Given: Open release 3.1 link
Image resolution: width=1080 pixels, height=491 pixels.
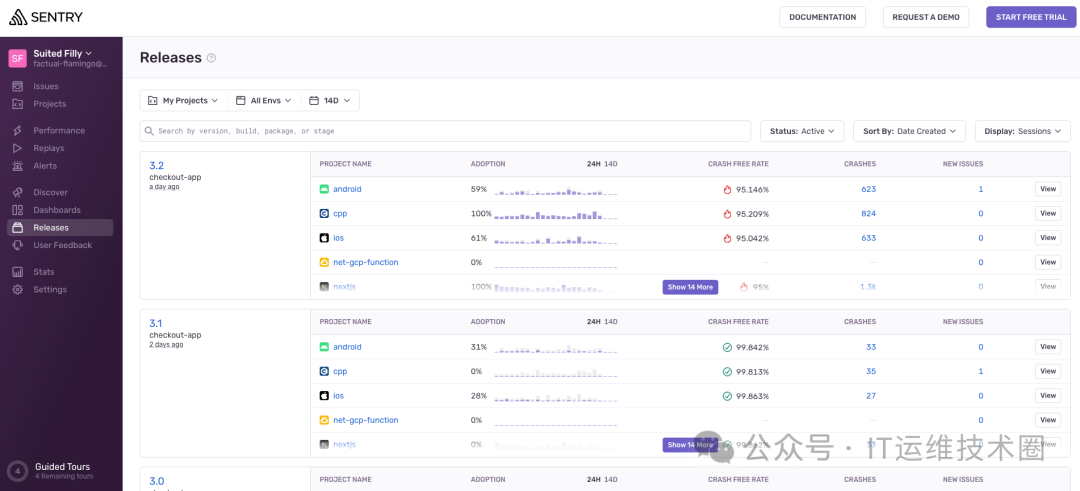Looking at the screenshot, I should 156,323.
